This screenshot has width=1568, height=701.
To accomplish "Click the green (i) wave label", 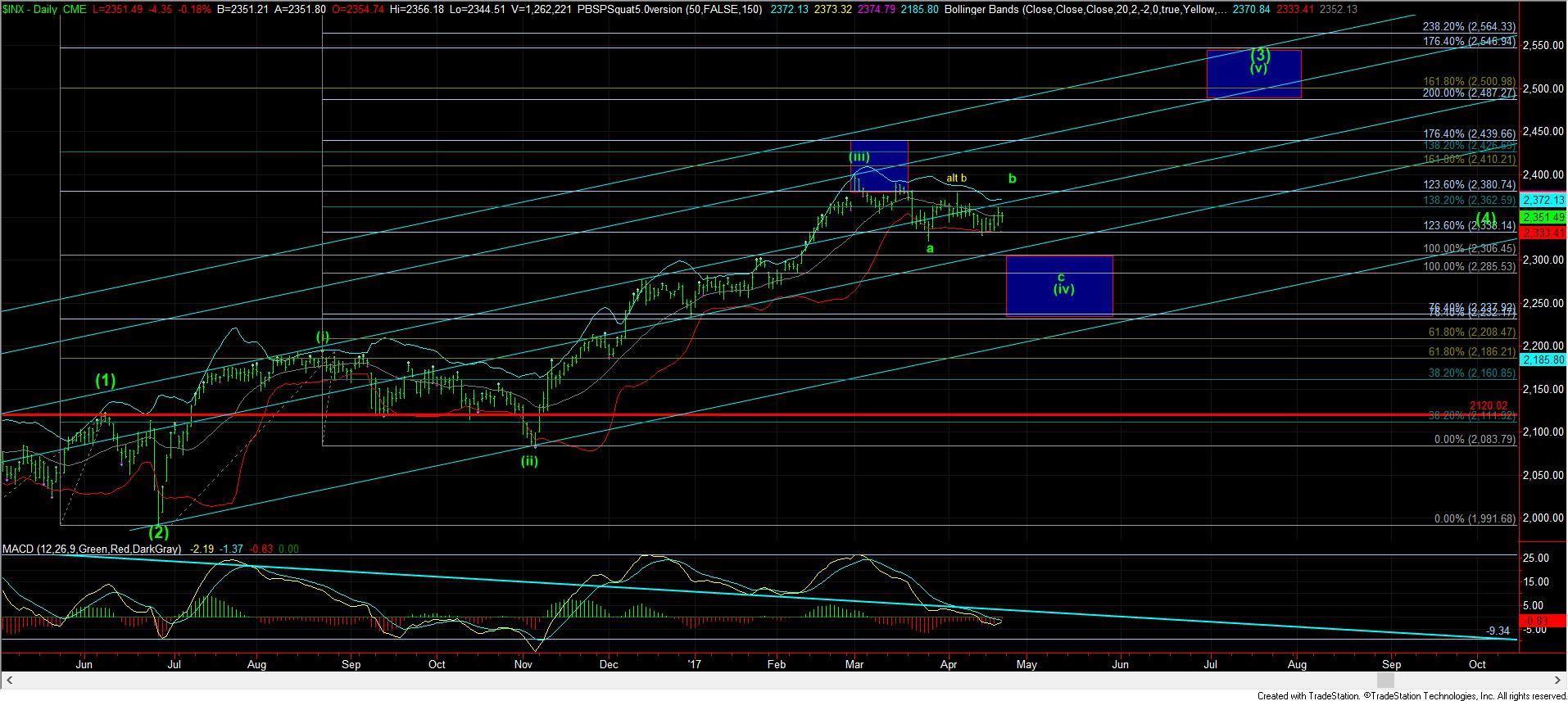I will coord(324,337).
